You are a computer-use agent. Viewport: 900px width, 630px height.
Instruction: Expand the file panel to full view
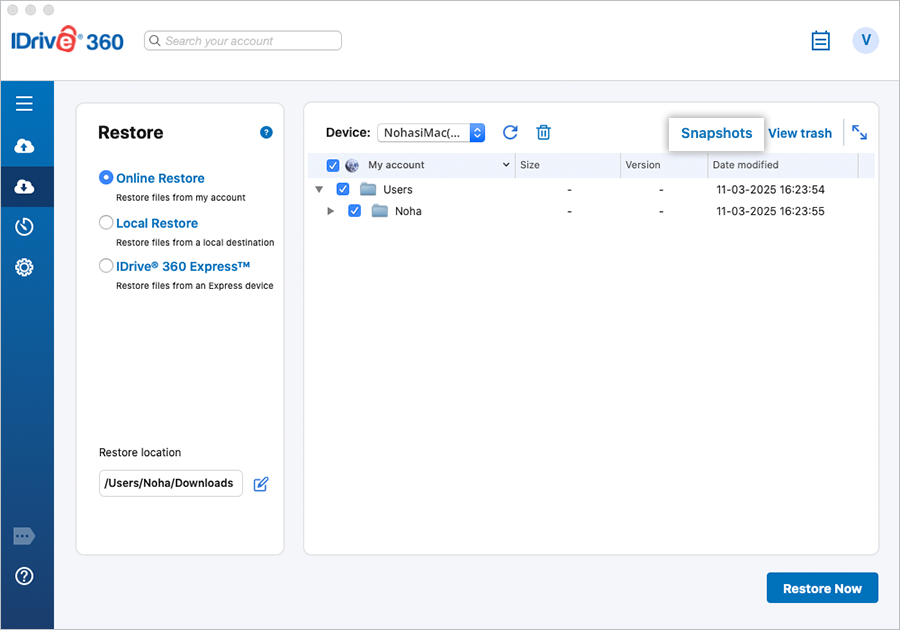coord(859,132)
